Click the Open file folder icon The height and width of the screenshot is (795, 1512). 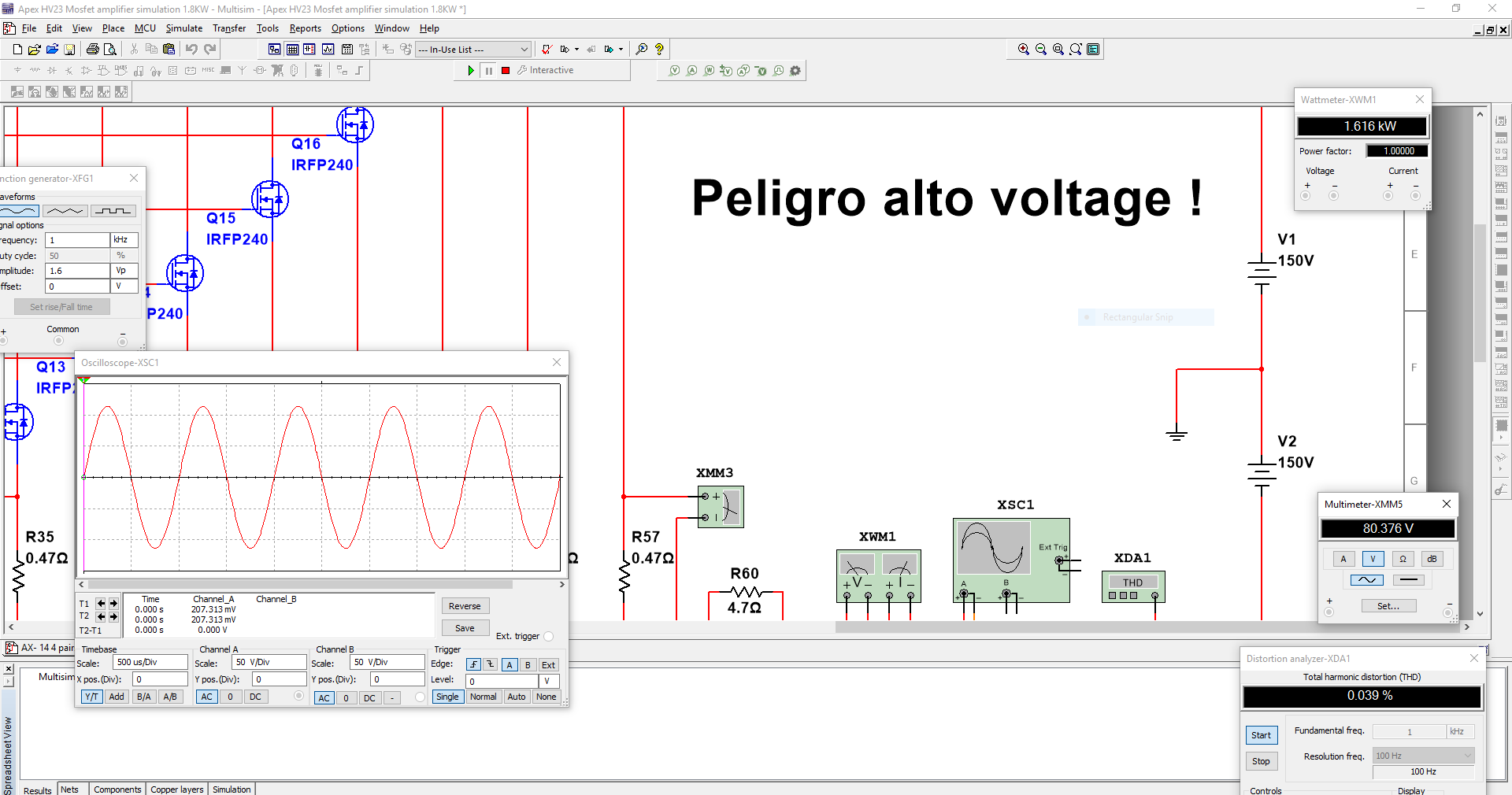pos(35,49)
